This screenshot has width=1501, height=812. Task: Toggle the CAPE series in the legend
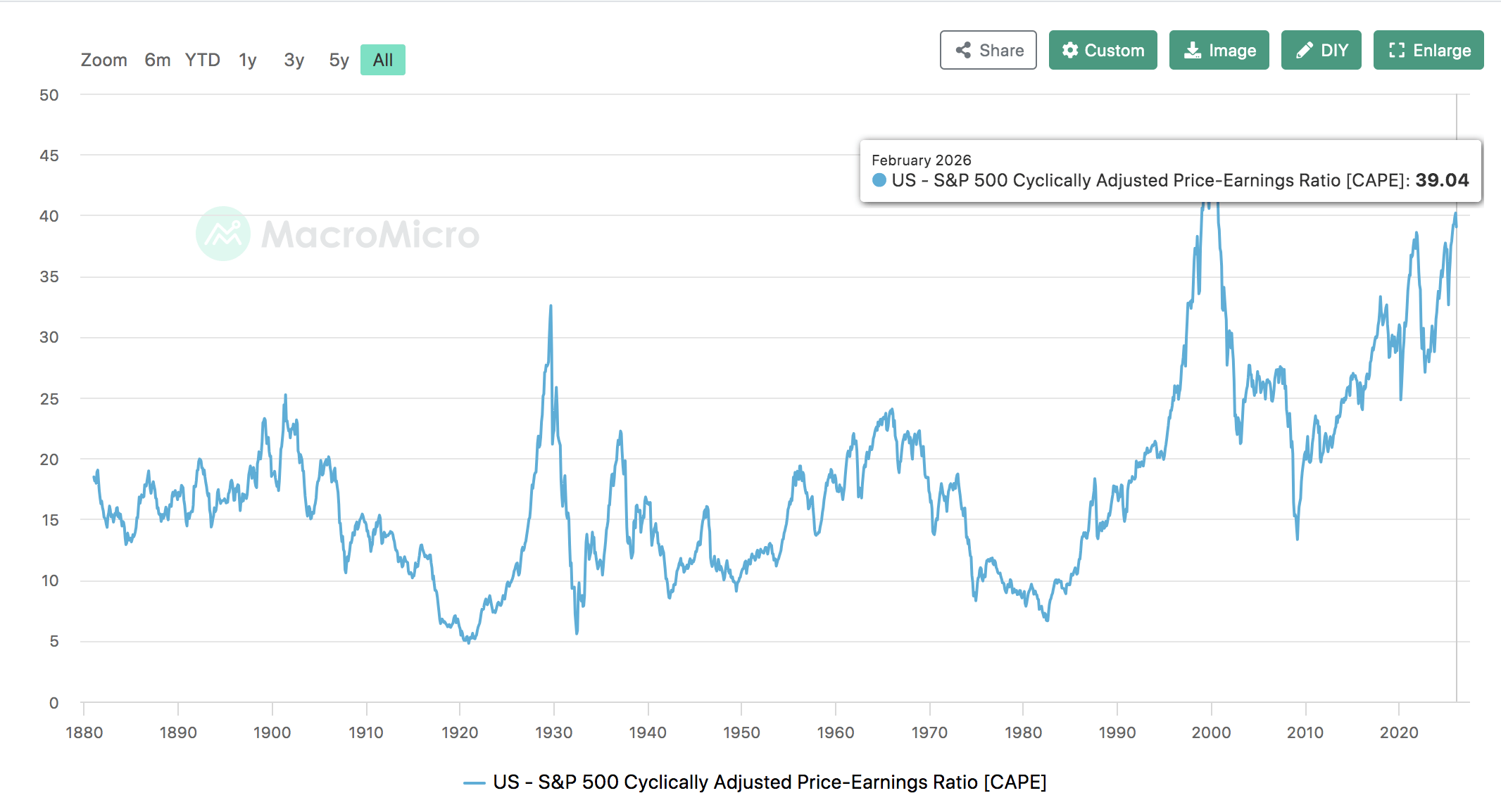[755, 782]
